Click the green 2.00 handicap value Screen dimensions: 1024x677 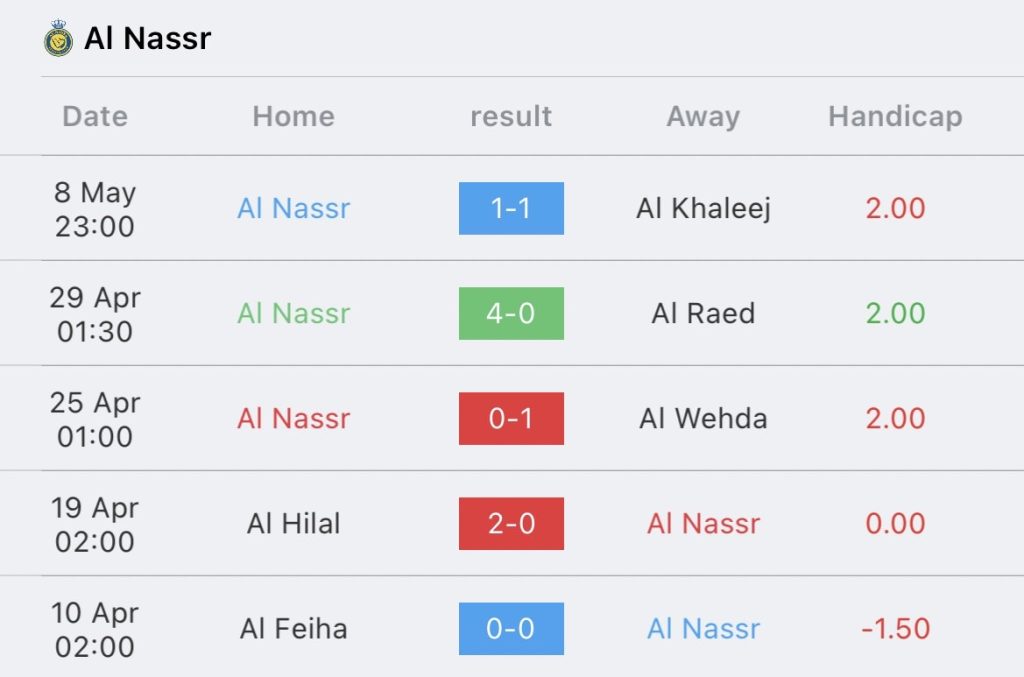click(x=895, y=313)
